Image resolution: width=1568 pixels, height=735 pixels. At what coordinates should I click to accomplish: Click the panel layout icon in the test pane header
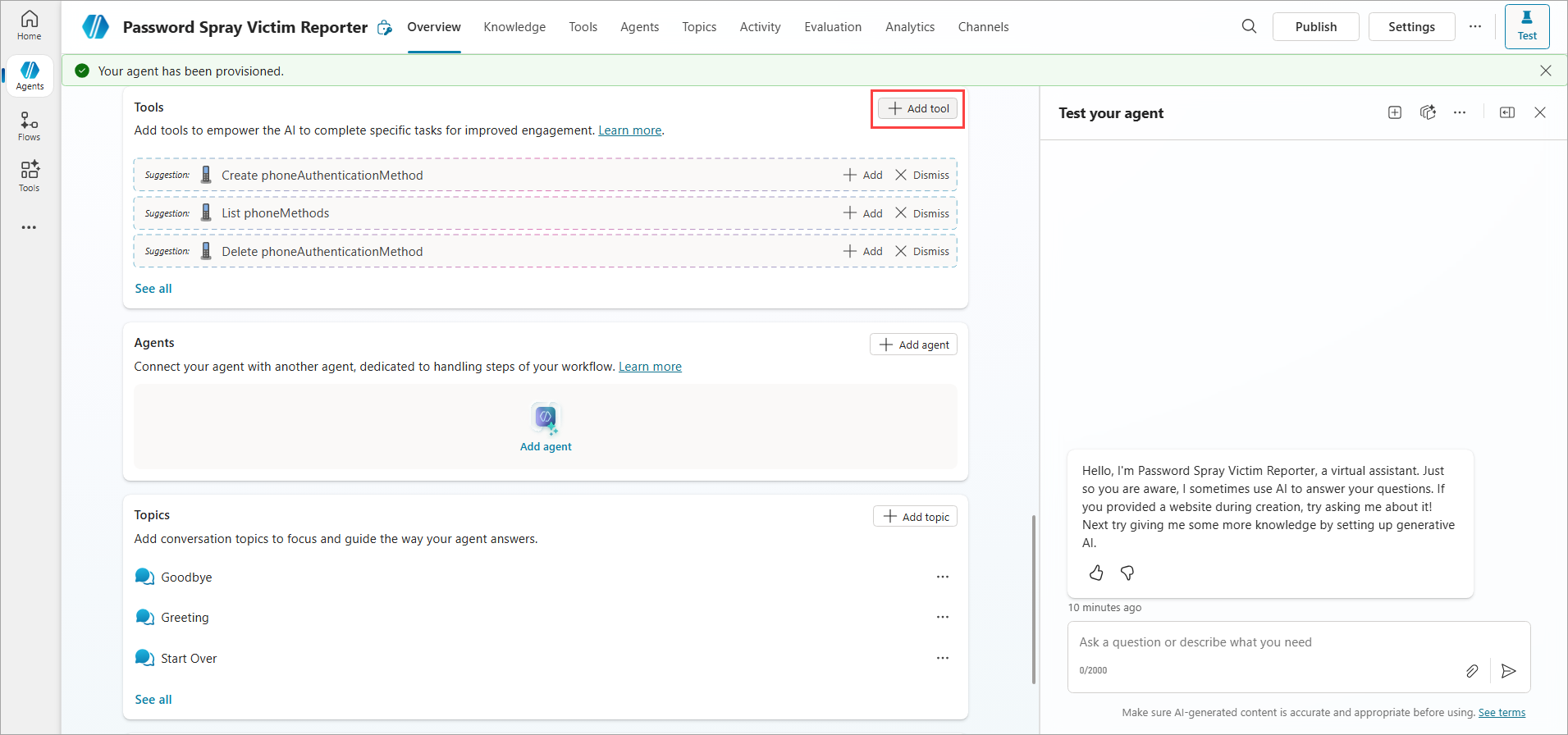pyautogui.click(x=1507, y=112)
